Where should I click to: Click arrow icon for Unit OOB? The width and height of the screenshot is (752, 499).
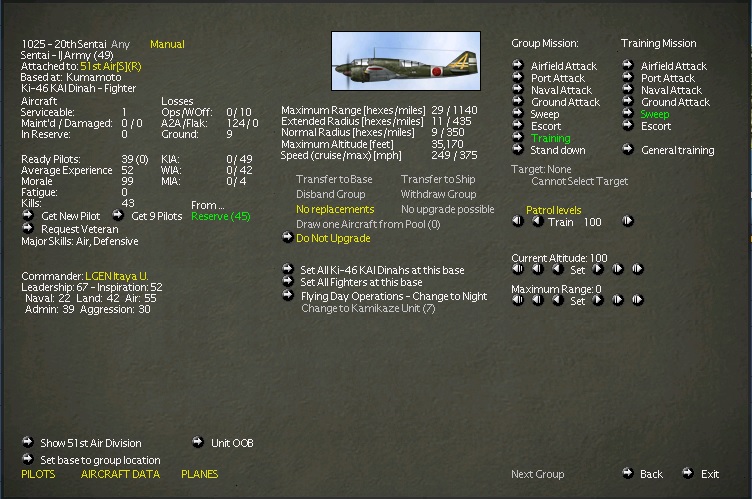click(x=198, y=441)
